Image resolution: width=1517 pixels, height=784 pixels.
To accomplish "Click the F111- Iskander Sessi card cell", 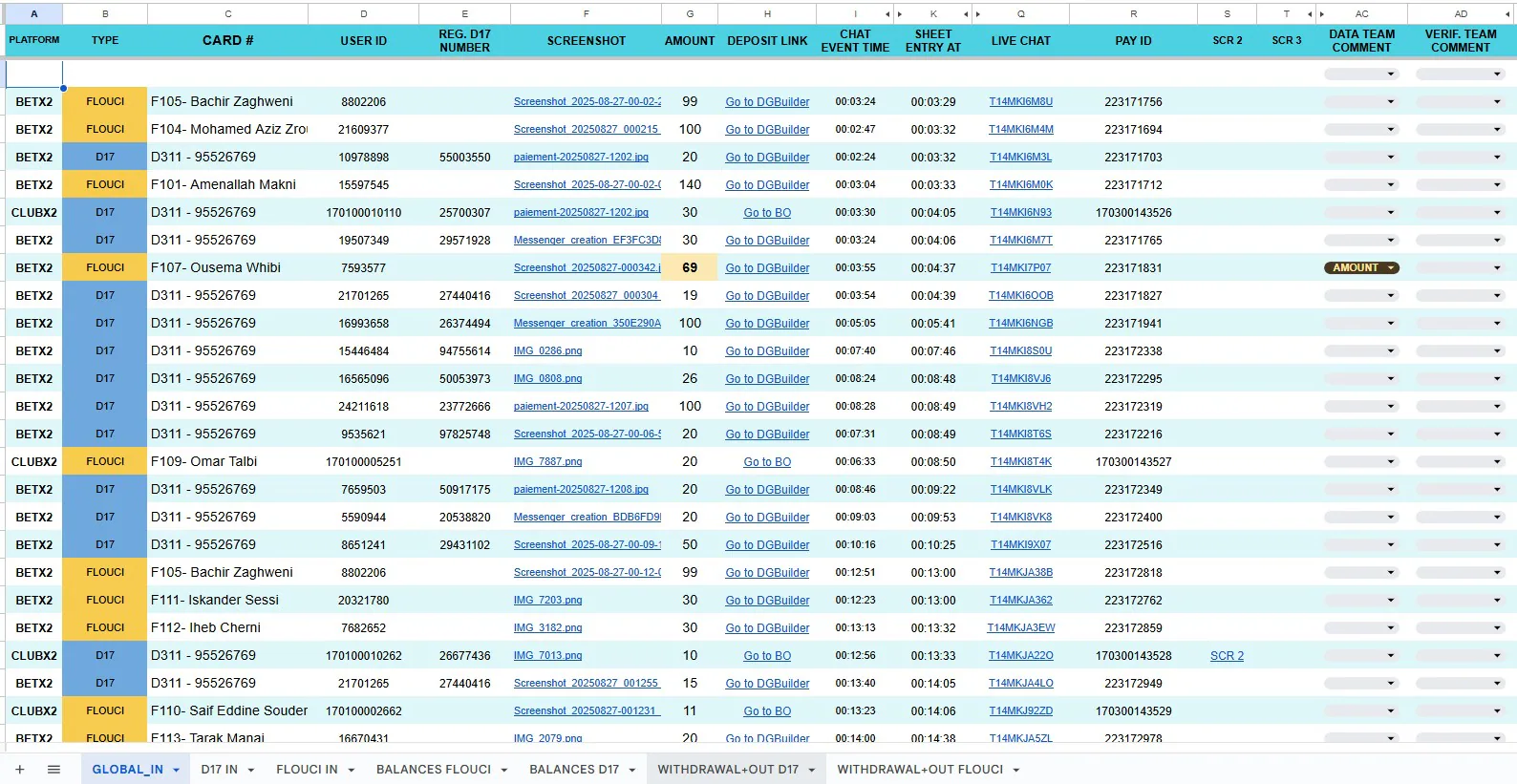I will [x=228, y=601].
